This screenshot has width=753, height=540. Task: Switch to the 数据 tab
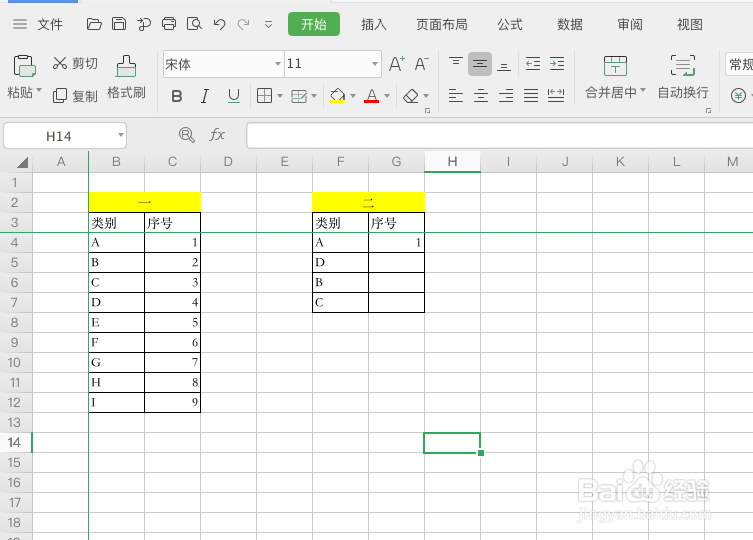tap(570, 24)
